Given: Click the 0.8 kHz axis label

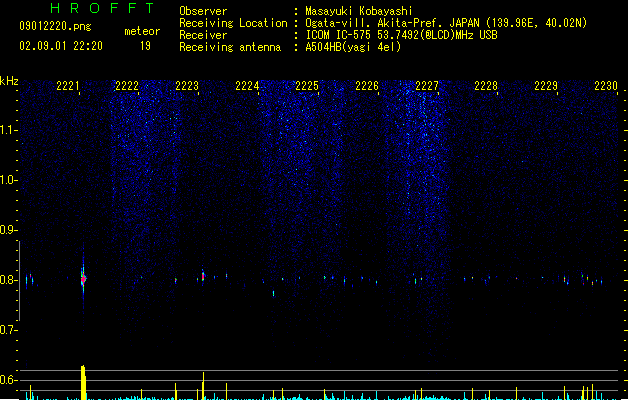Looking at the screenshot, I should [x=8, y=280].
